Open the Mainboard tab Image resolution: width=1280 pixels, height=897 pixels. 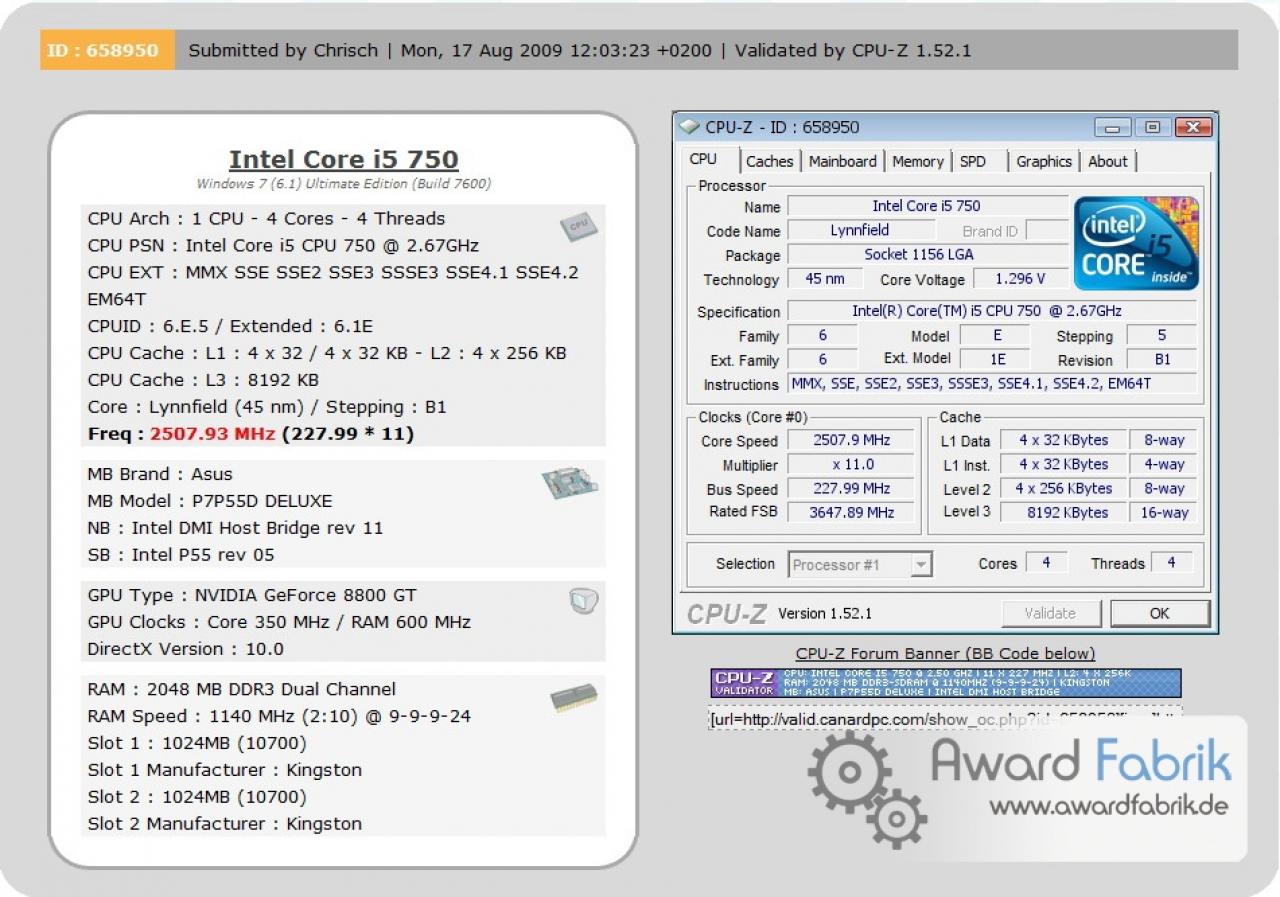843,161
